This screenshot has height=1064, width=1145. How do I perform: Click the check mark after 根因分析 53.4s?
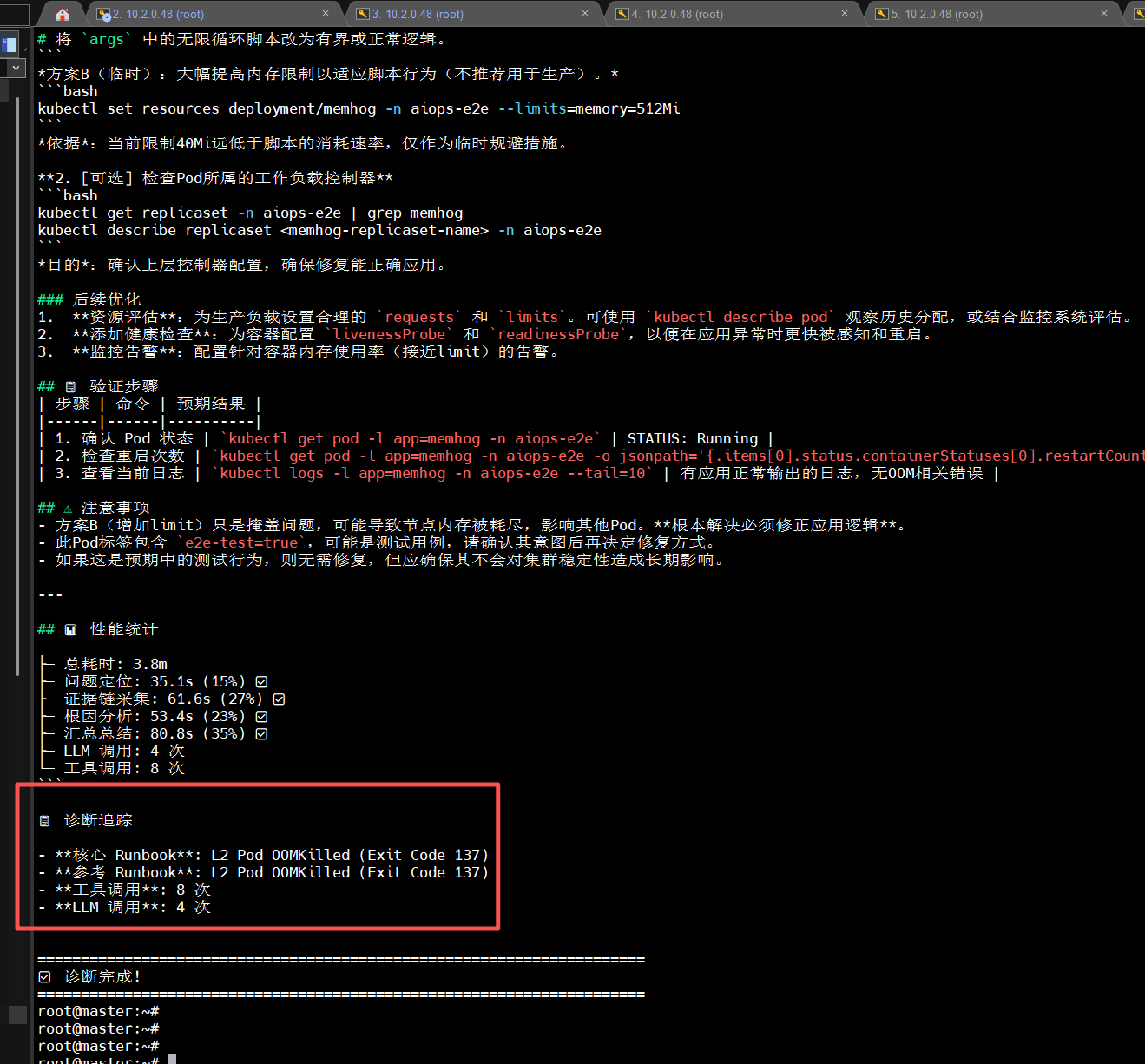(x=261, y=716)
